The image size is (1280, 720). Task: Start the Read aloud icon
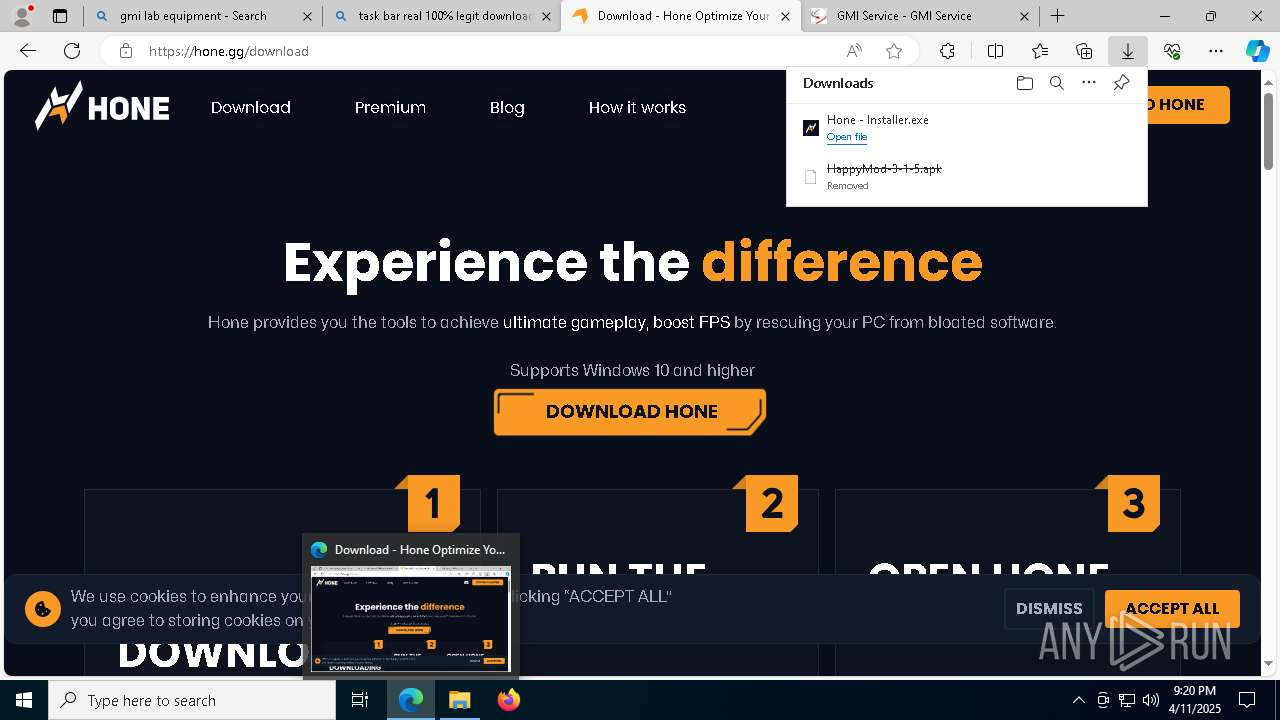[x=854, y=51]
